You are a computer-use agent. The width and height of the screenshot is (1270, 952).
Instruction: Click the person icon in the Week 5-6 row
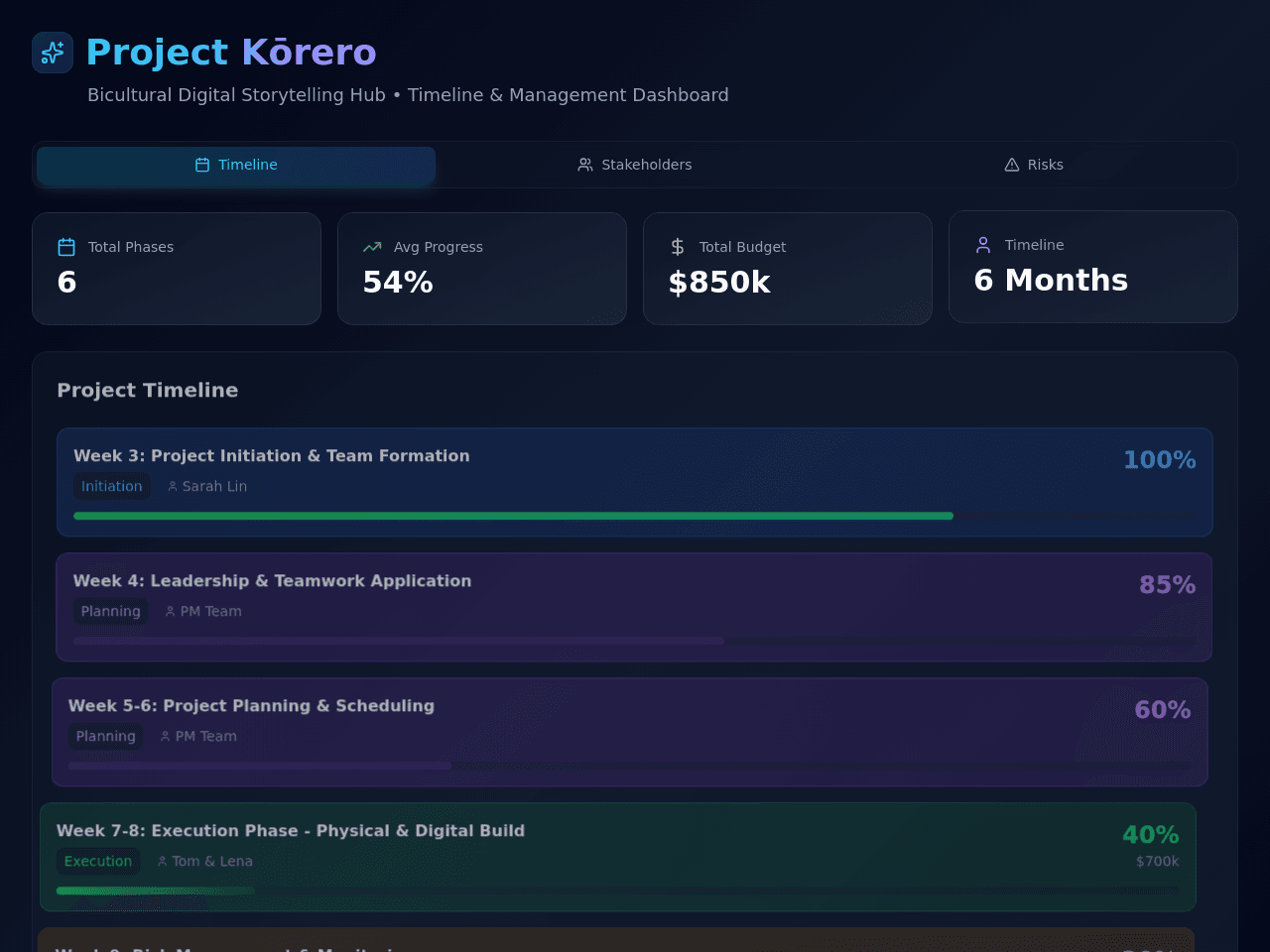click(x=165, y=737)
